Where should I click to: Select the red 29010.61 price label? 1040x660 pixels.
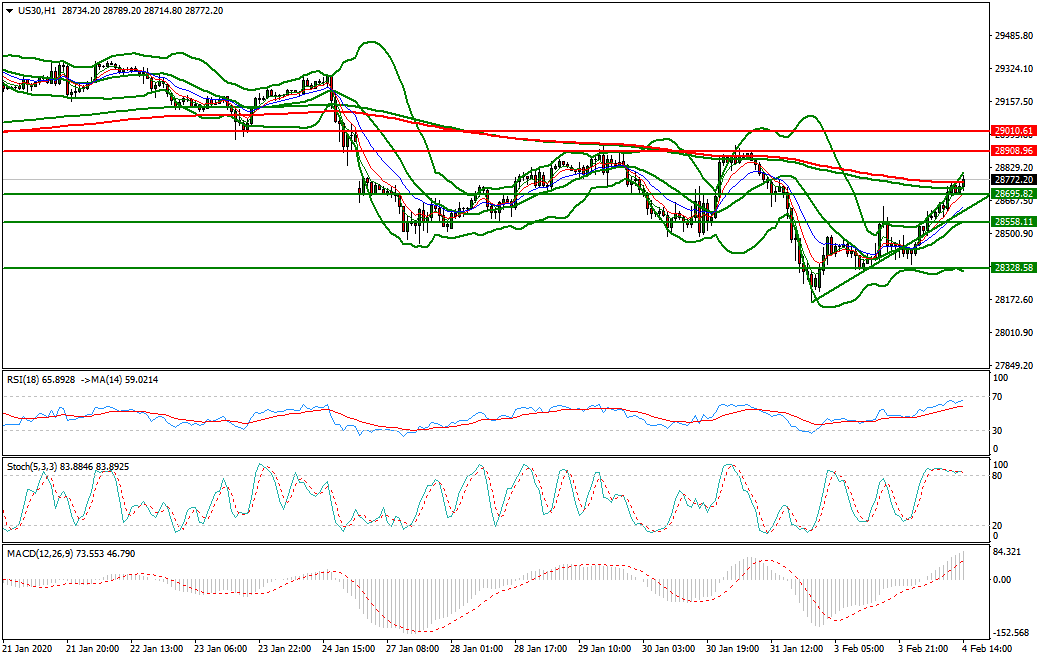(x=1013, y=131)
